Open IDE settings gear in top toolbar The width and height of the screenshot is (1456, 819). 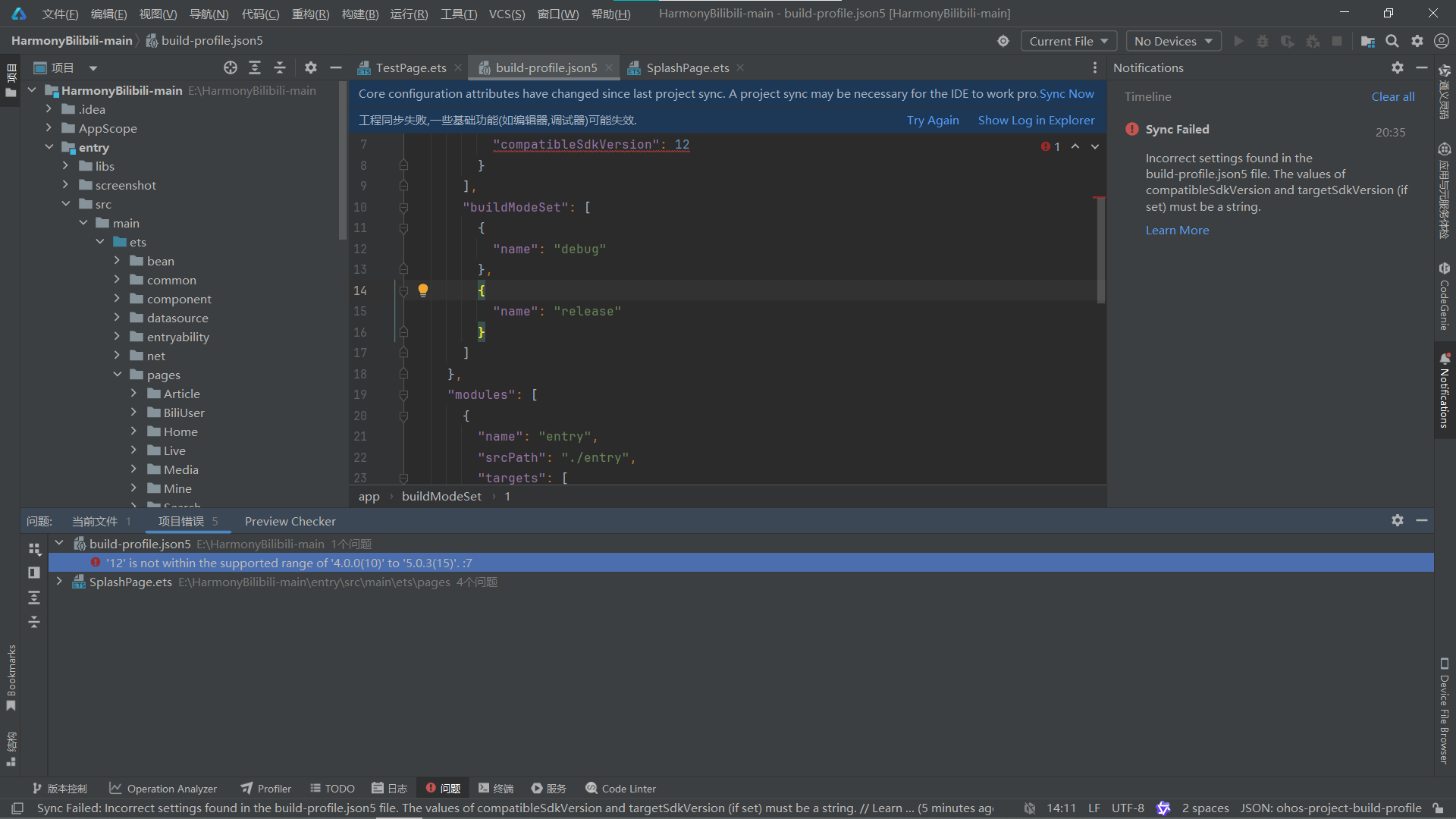tap(1417, 41)
